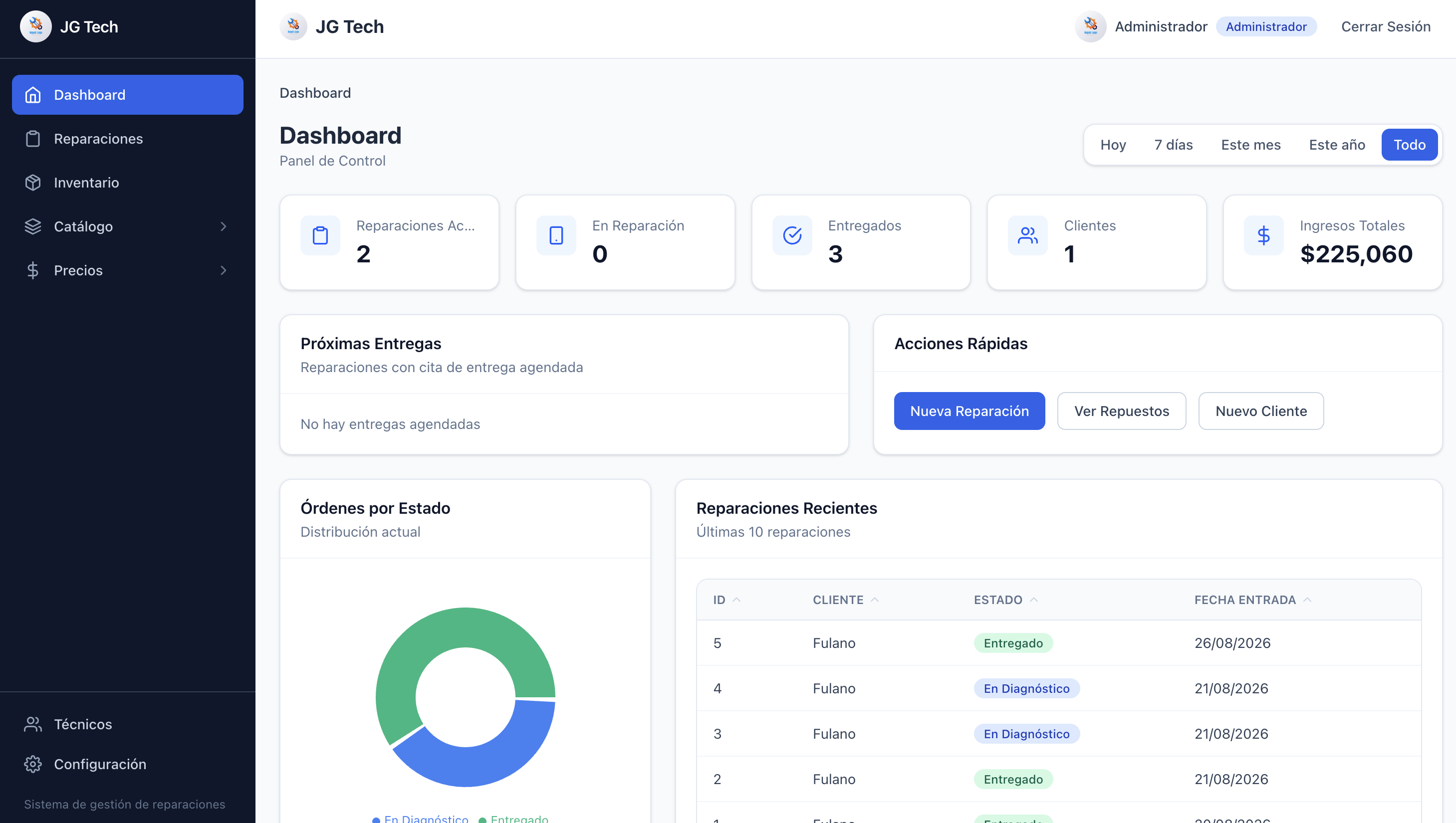Click the users icon on Clientes card

click(1027, 235)
